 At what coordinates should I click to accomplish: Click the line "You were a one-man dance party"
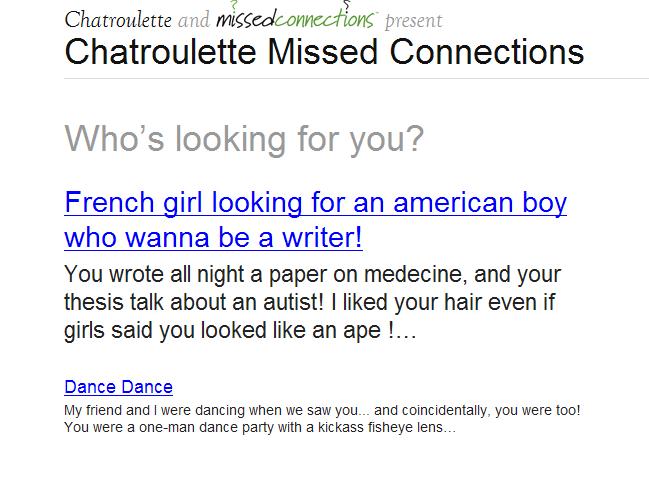tap(260, 427)
